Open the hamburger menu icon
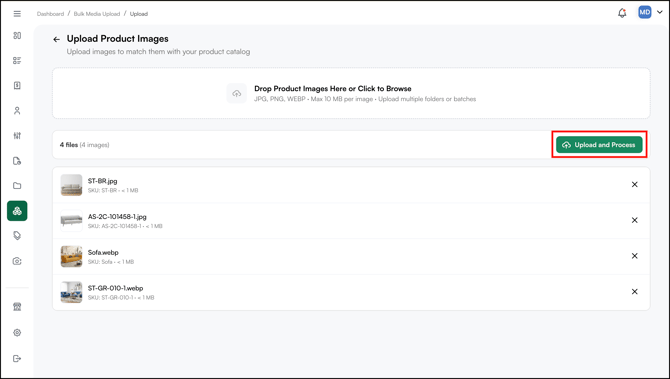The height and width of the screenshot is (379, 670). (17, 14)
